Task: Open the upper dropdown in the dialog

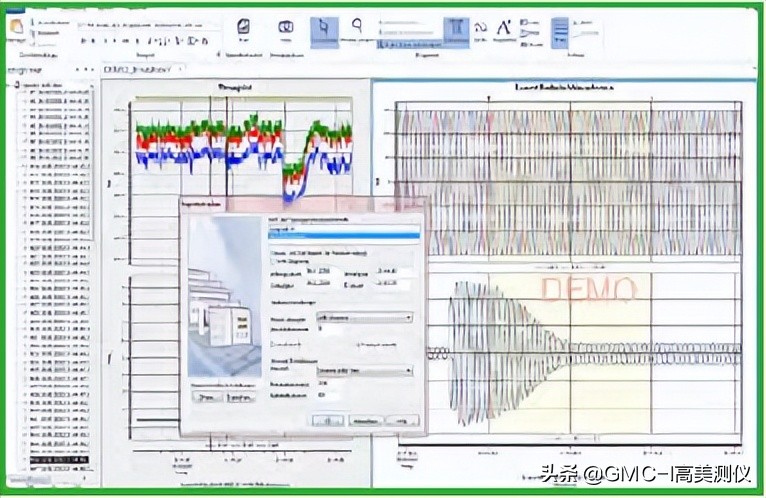Action: coord(364,318)
